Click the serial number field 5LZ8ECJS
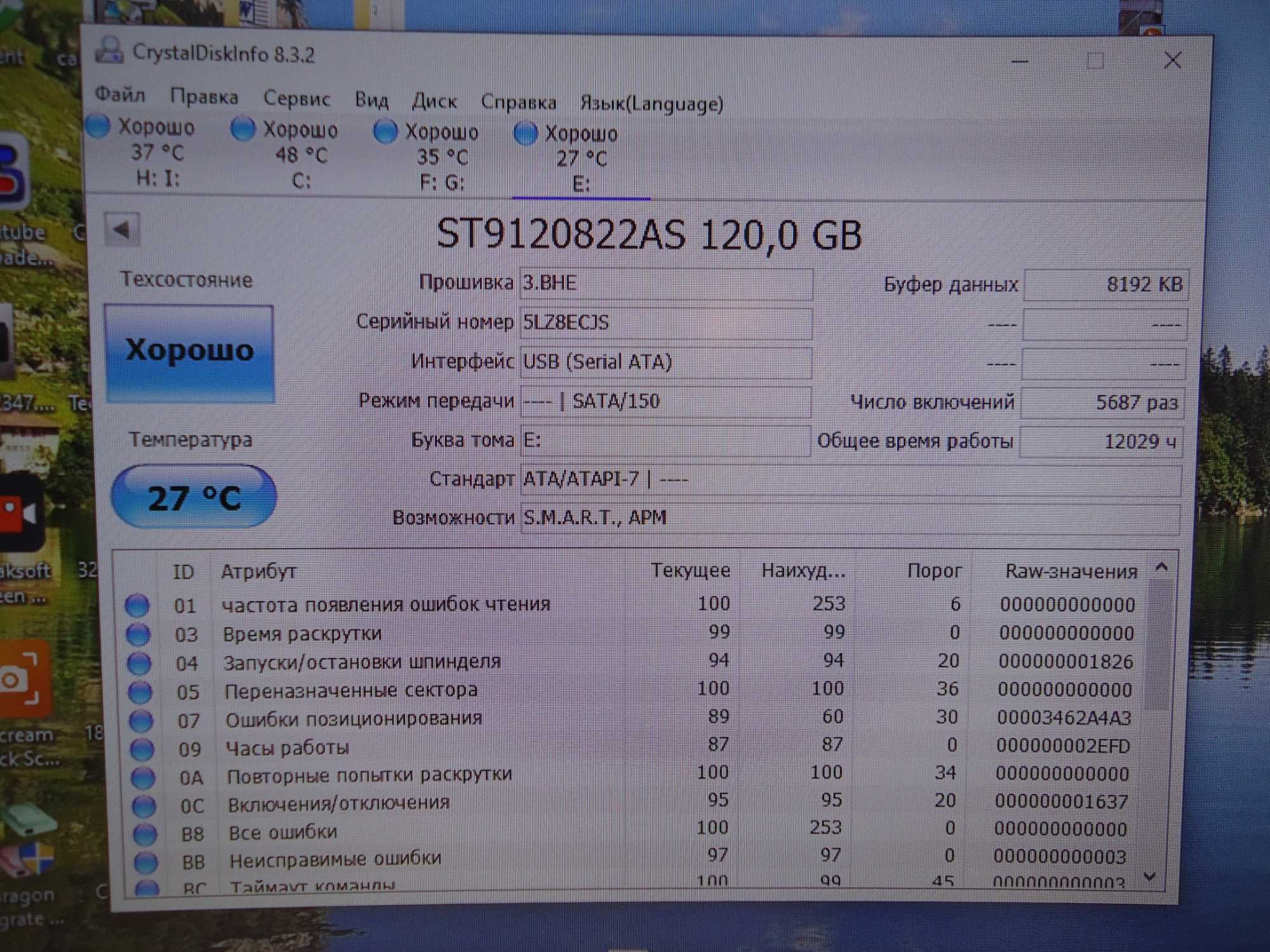 666,322
